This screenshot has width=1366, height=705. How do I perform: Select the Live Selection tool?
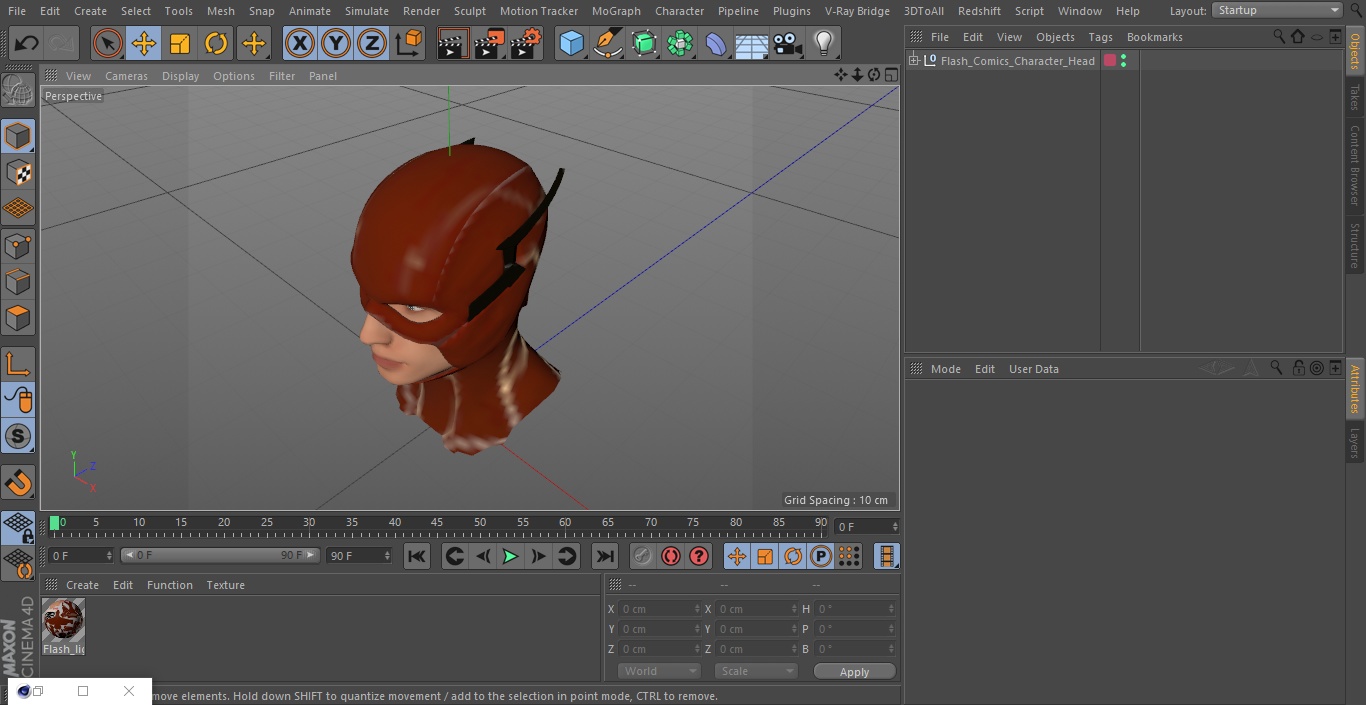pos(108,43)
